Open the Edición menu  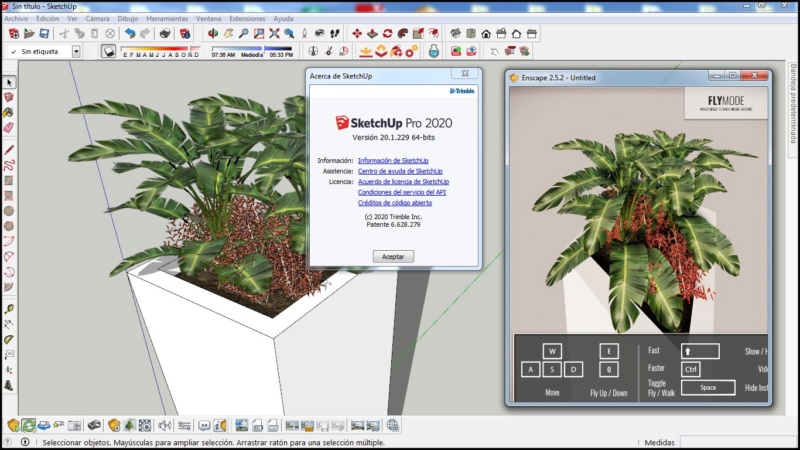click(x=47, y=18)
